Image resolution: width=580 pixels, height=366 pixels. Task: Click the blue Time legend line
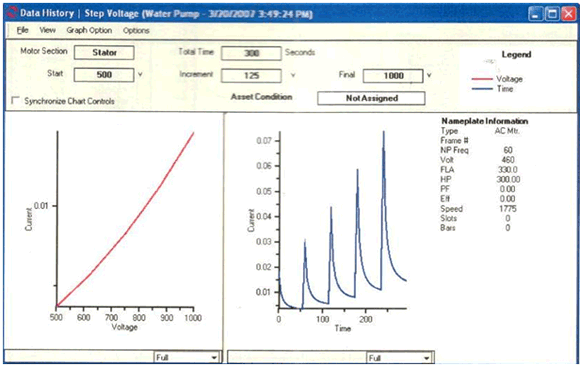[482, 89]
